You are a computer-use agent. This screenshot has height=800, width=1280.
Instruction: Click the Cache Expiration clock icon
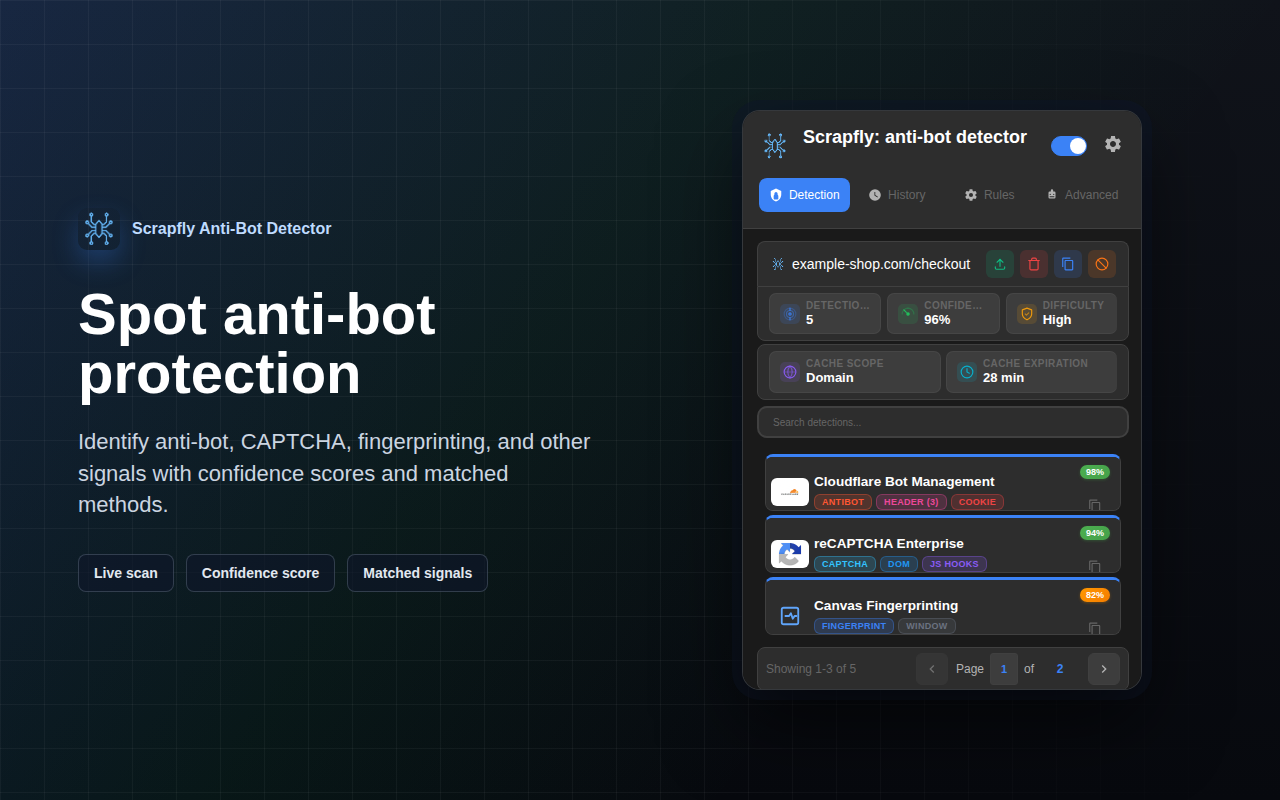pos(967,371)
